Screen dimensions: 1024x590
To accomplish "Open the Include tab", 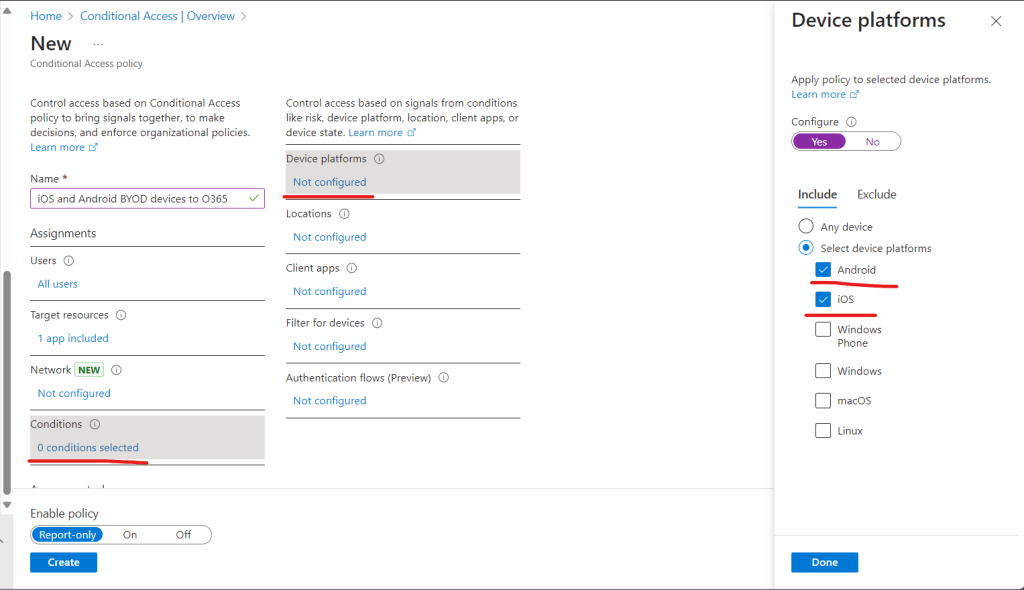I will pyautogui.click(x=817, y=195).
